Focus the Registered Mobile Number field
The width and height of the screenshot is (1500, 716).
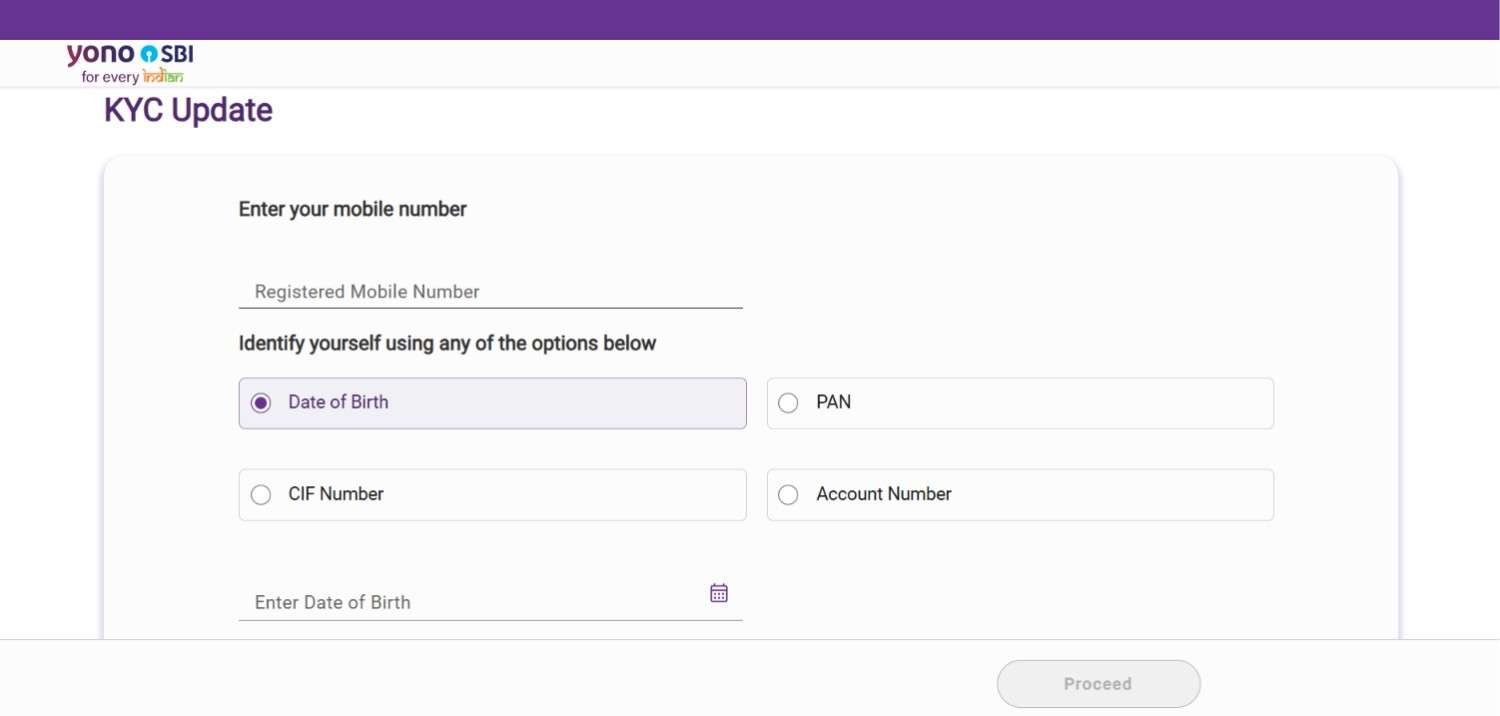click(x=490, y=292)
